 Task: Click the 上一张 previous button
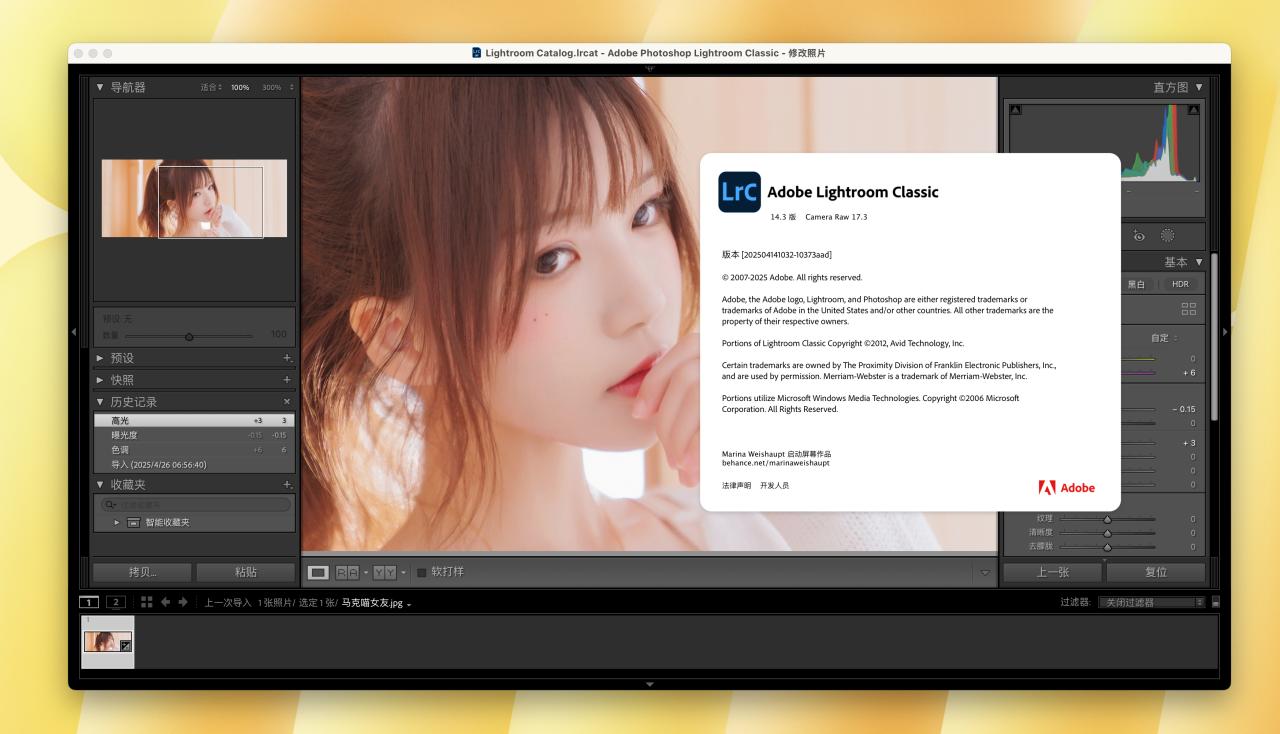click(x=1052, y=572)
